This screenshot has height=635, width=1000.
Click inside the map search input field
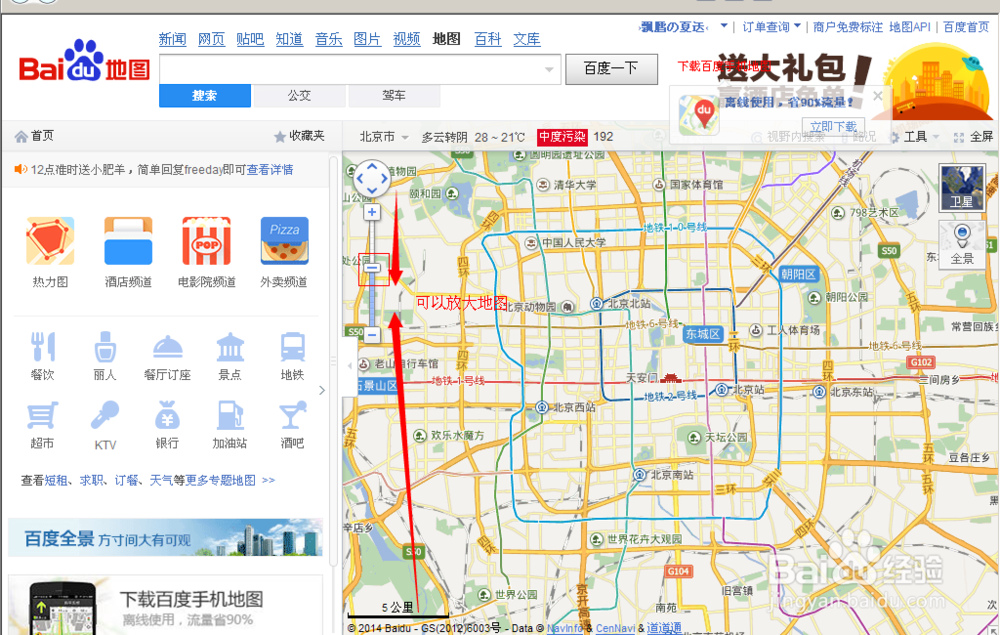pyautogui.click(x=351, y=69)
